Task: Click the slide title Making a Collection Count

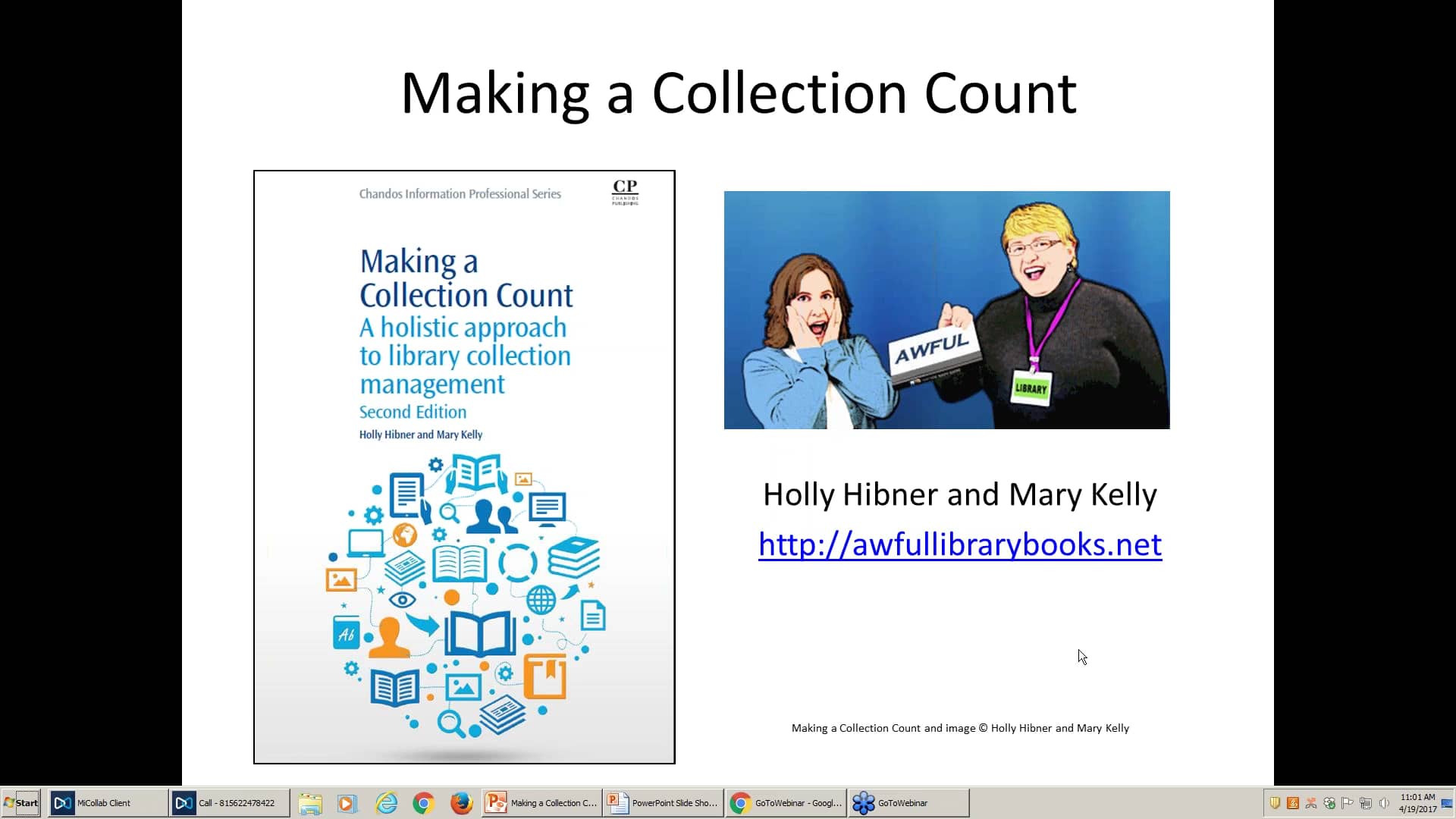Action: point(738,93)
